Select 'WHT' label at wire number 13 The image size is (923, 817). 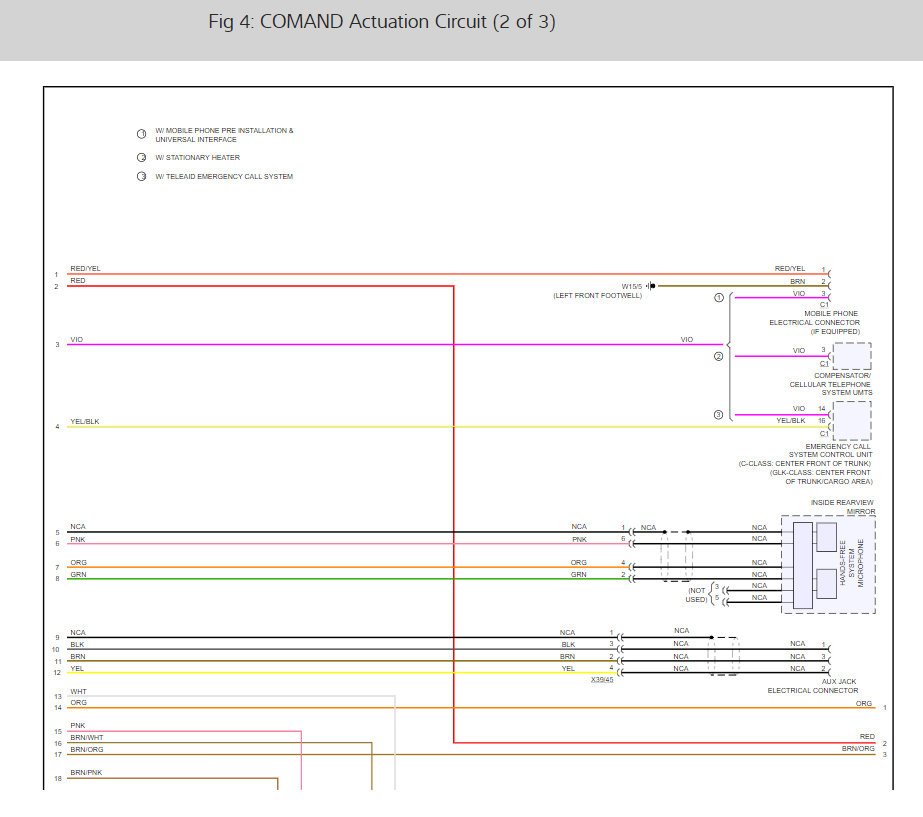(x=78, y=692)
